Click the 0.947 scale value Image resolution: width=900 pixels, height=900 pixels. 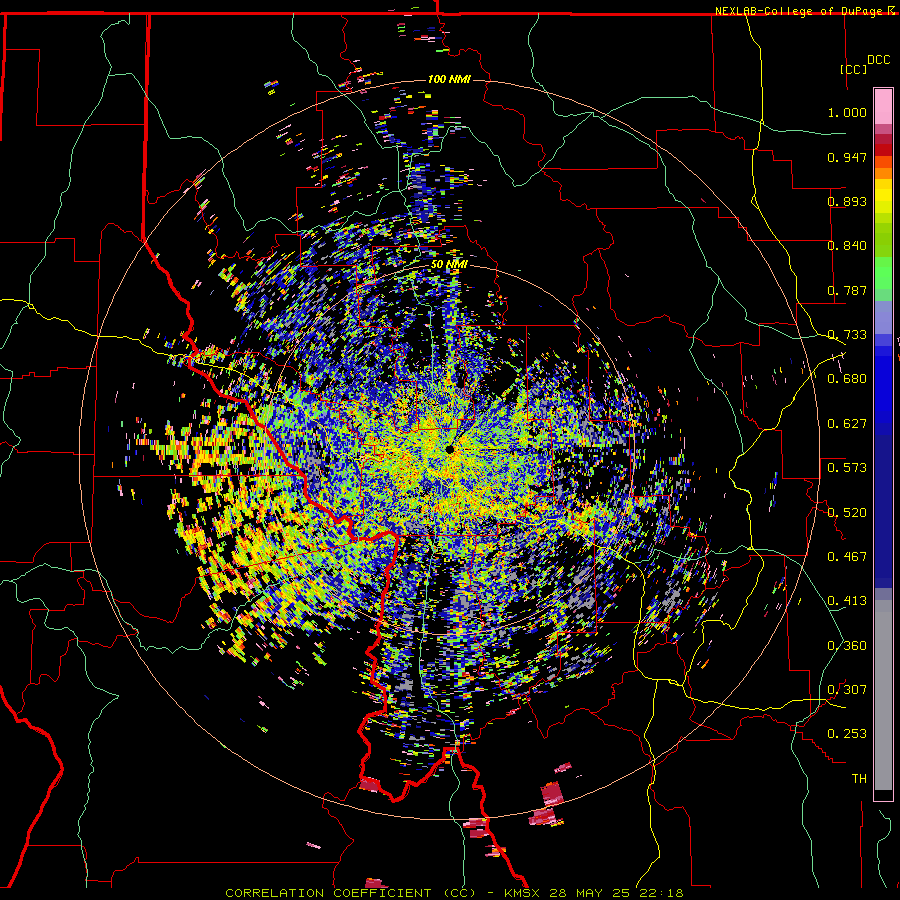[847, 157]
